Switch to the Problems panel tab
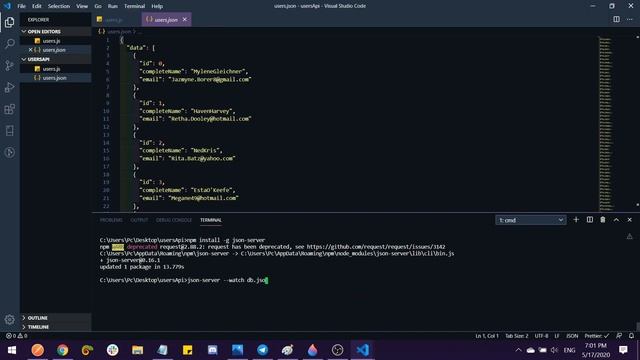640x360 pixels. [111, 220]
